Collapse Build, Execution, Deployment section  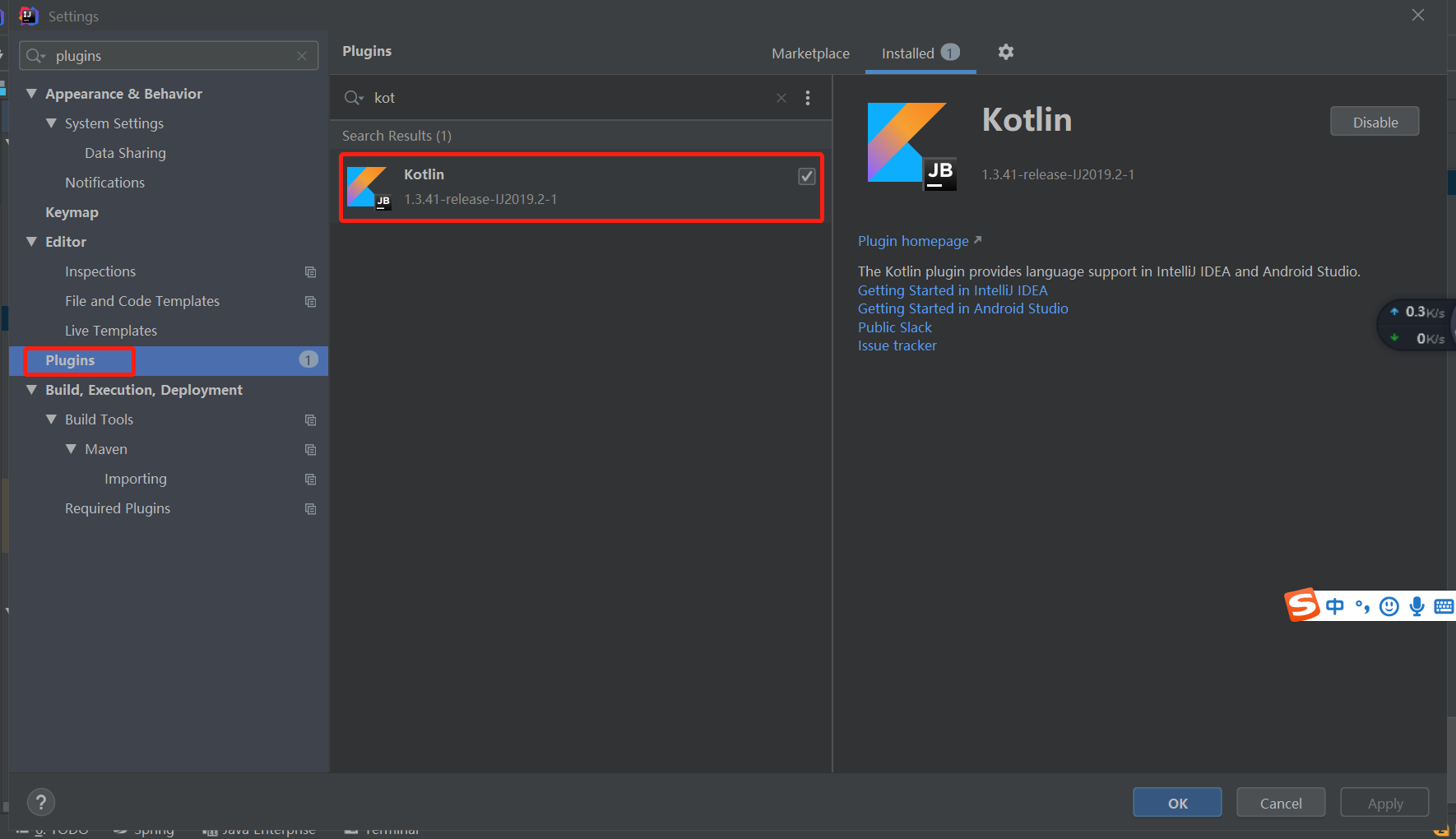31,390
